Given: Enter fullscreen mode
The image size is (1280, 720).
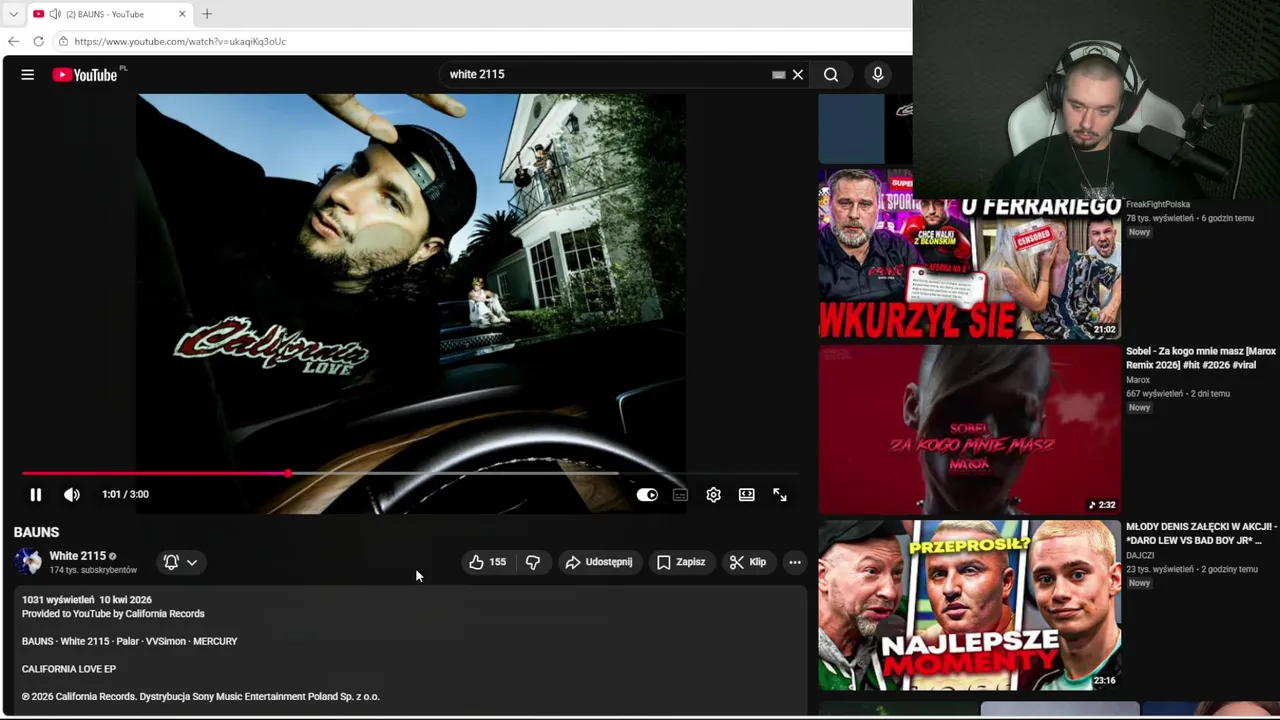Looking at the screenshot, I should point(780,494).
